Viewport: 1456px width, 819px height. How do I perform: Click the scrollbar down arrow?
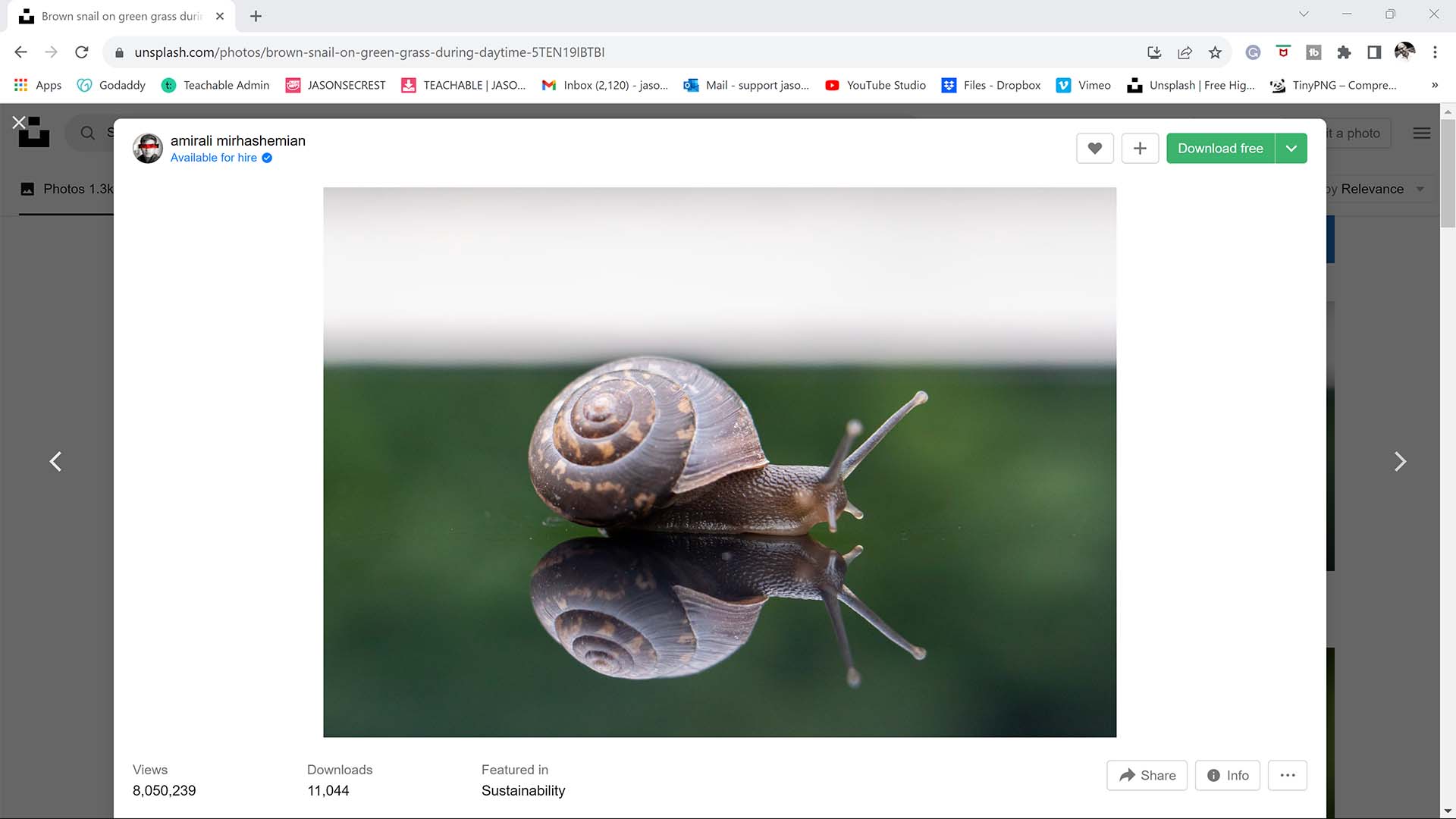pyautogui.click(x=1448, y=811)
